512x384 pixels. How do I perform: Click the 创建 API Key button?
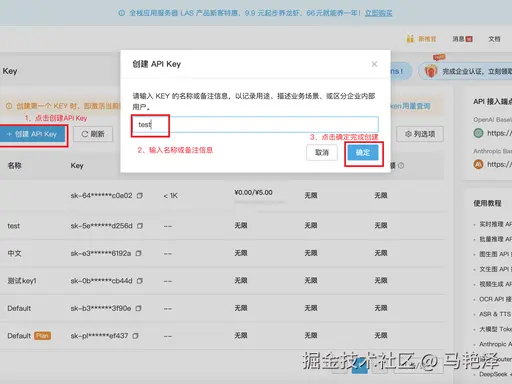tap(33, 134)
